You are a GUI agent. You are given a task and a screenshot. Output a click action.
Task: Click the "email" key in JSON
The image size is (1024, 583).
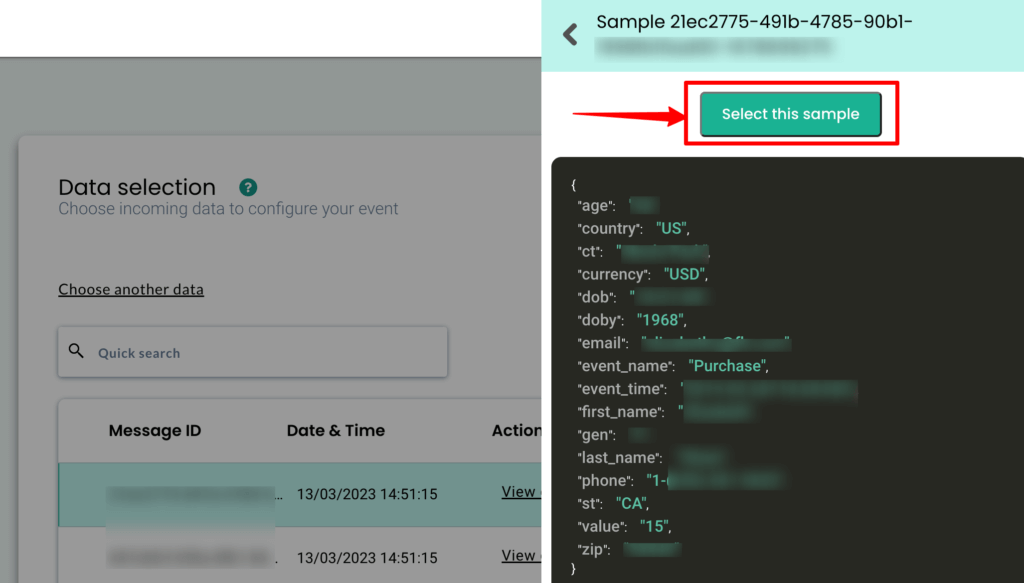click(x=602, y=343)
